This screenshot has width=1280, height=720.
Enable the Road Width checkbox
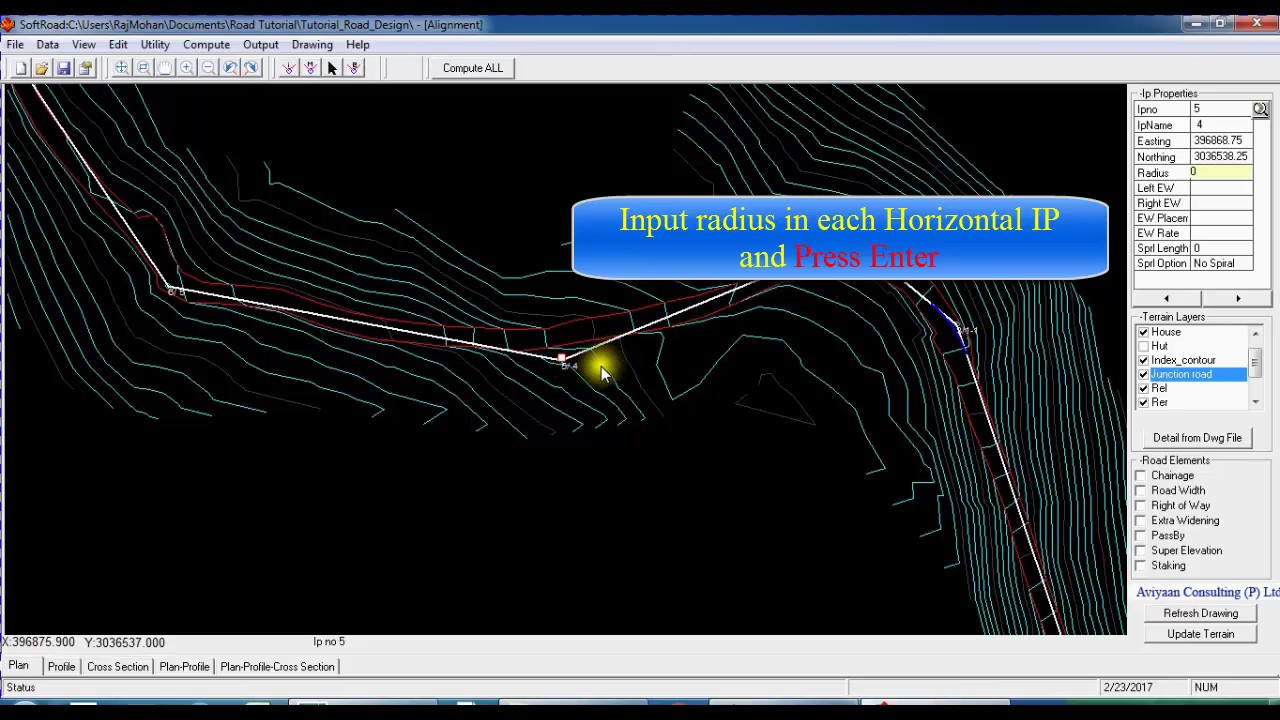[x=1141, y=491]
